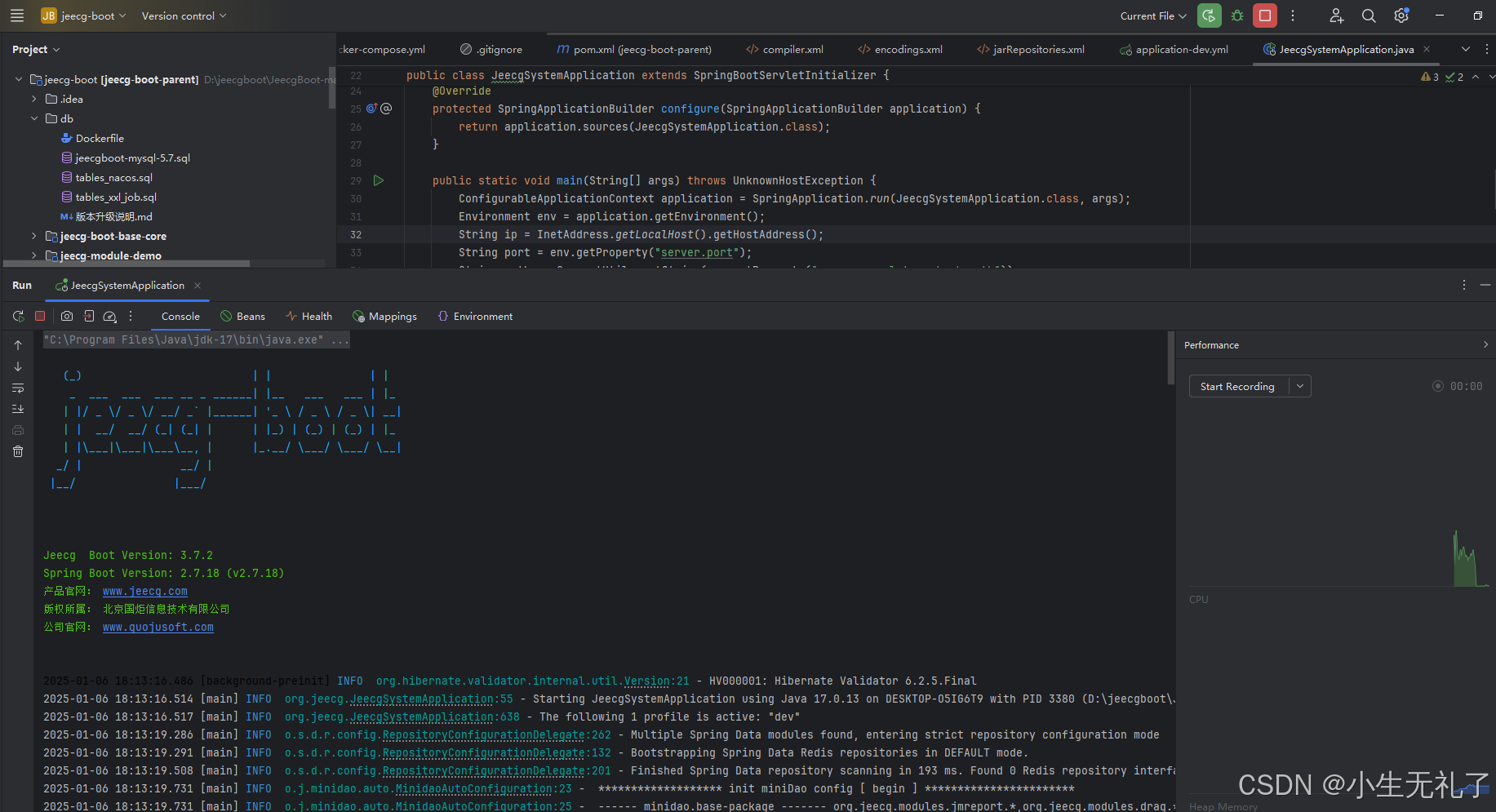The height and width of the screenshot is (812, 1496).
Task: Show hidden editor tabs dropdown
Action: [x=1466, y=49]
